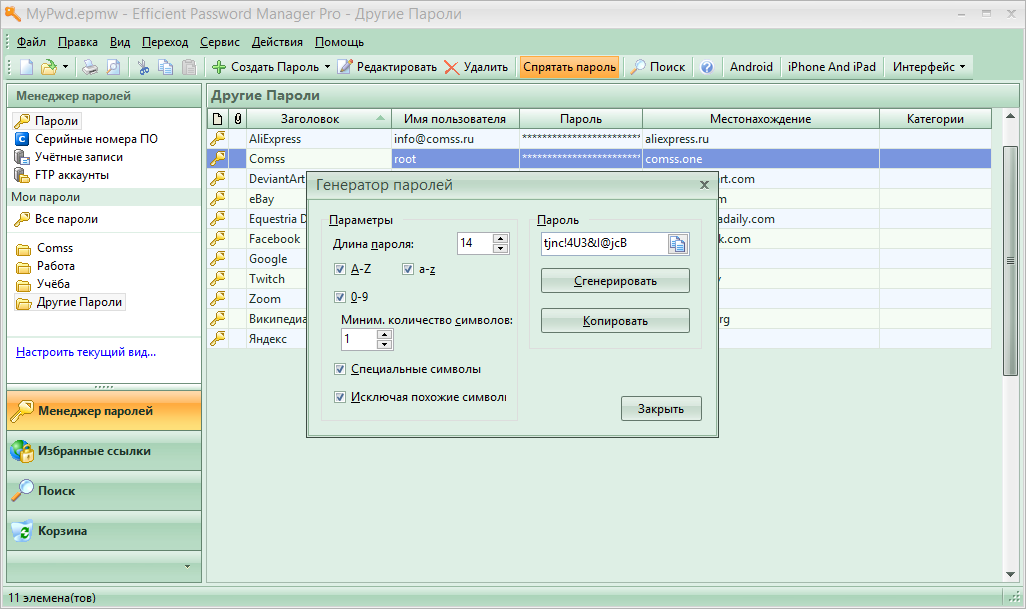
Task: Click the Paste clipboard icon
Action: click(189, 67)
